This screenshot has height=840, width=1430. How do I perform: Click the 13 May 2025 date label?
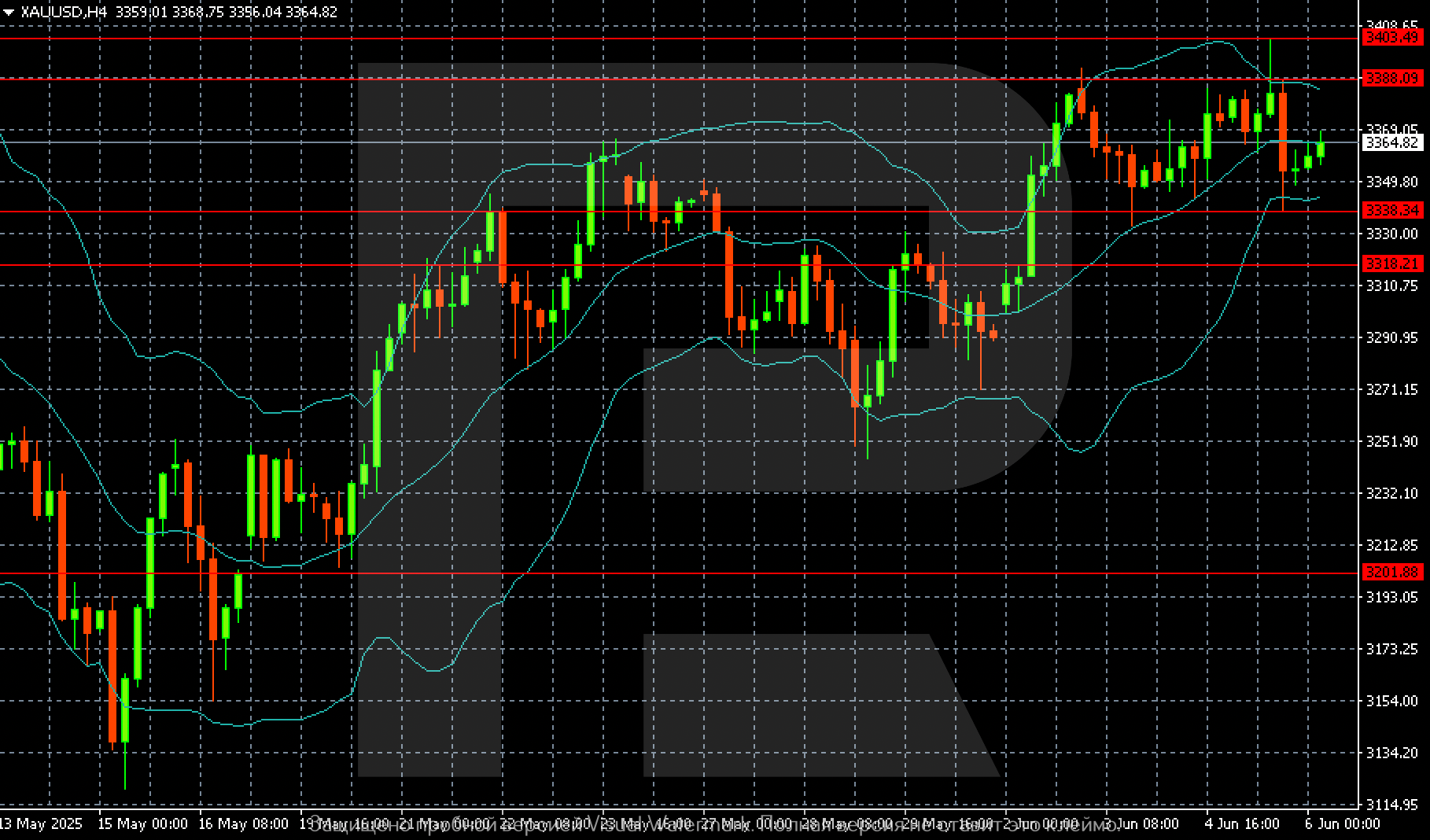click(41, 823)
